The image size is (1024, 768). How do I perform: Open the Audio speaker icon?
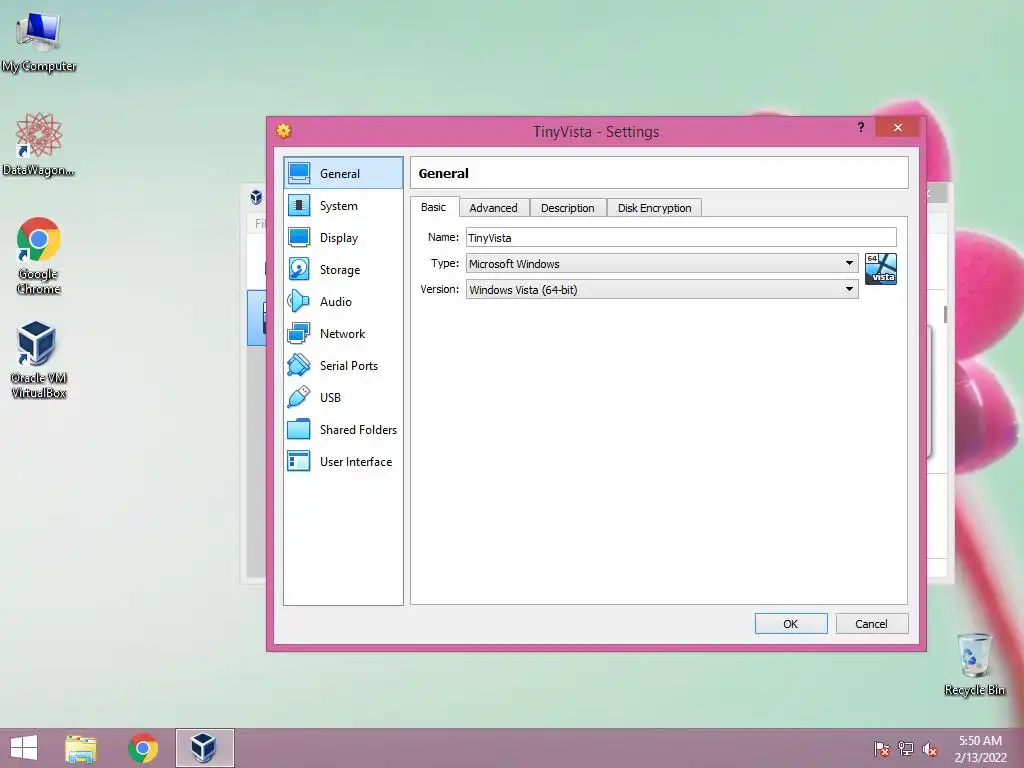[x=299, y=301]
